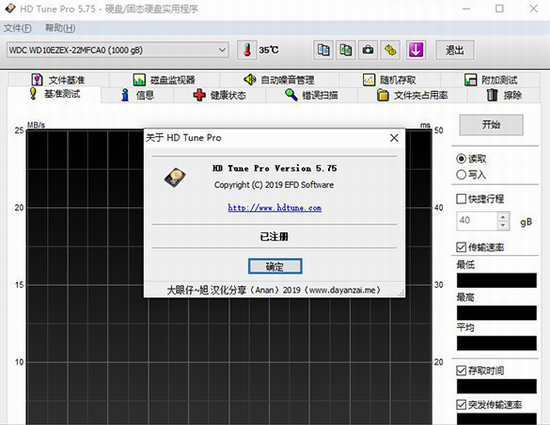Click the lightbulb icon of 基准测试
The width and height of the screenshot is (550, 425).
[x=33, y=94]
